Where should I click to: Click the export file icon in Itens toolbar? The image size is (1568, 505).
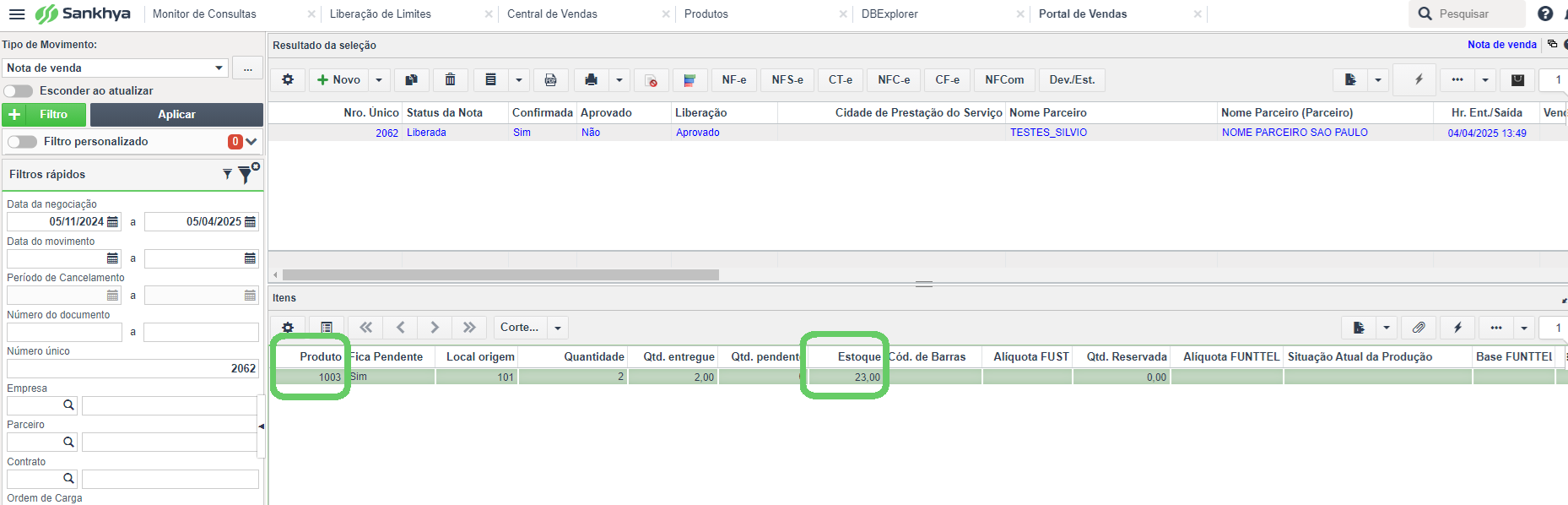[x=1359, y=327]
